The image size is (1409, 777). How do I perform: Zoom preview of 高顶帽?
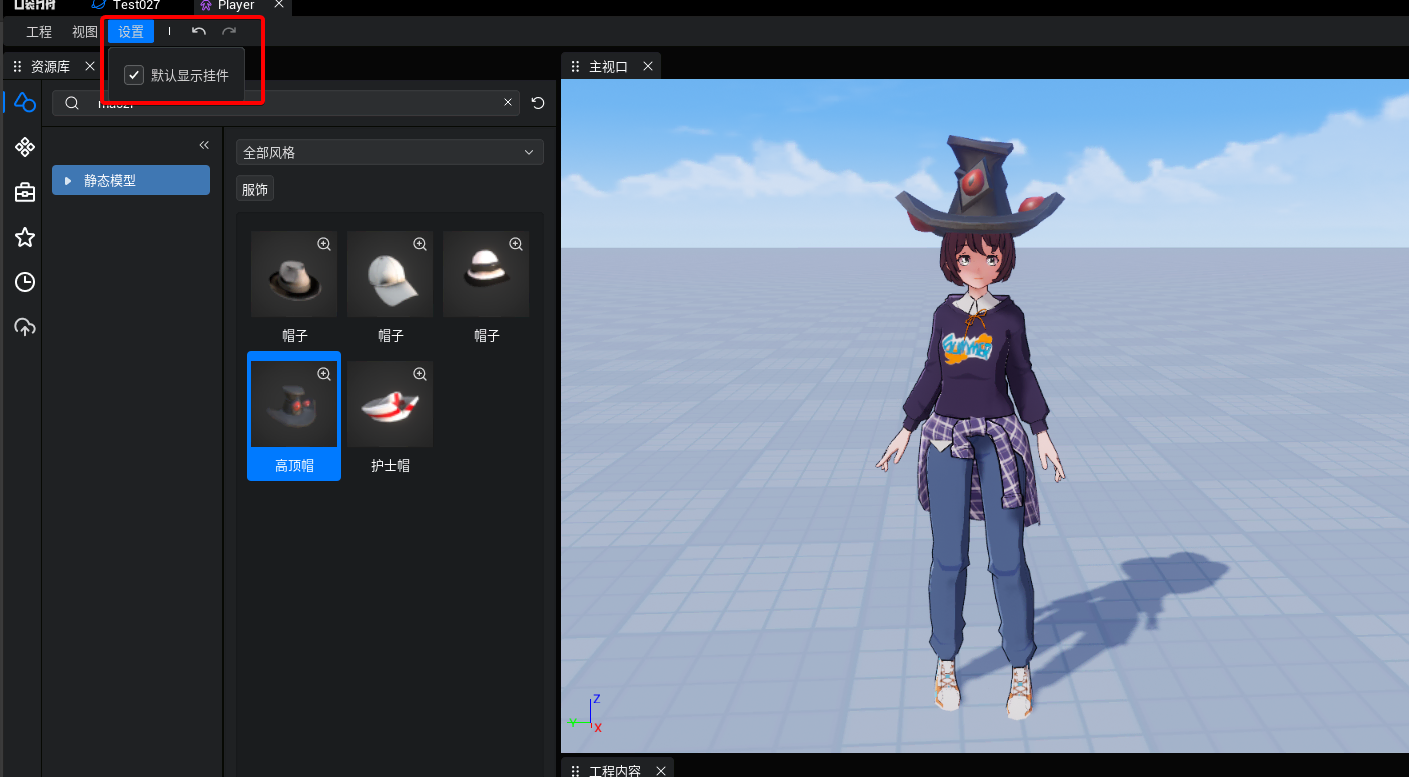pos(324,374)
